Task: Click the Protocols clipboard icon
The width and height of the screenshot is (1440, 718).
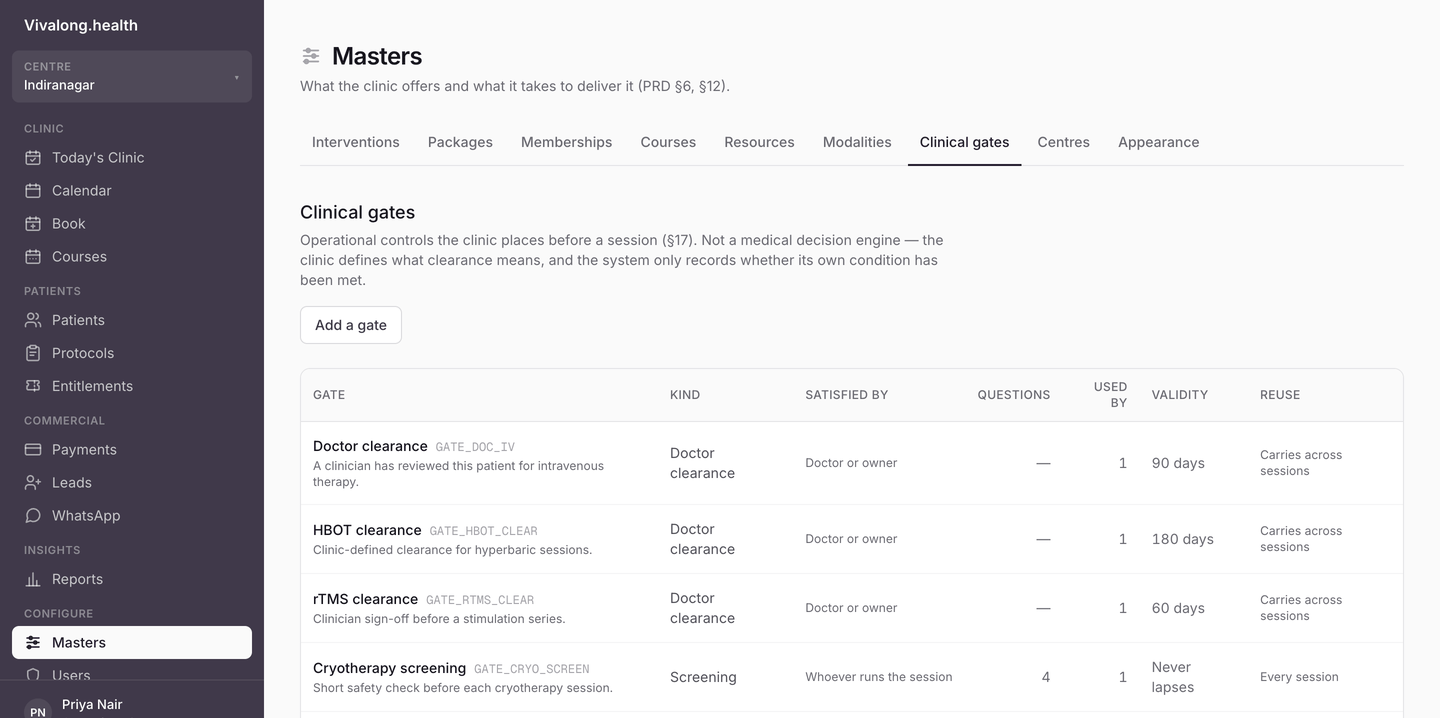Action: 33,353
